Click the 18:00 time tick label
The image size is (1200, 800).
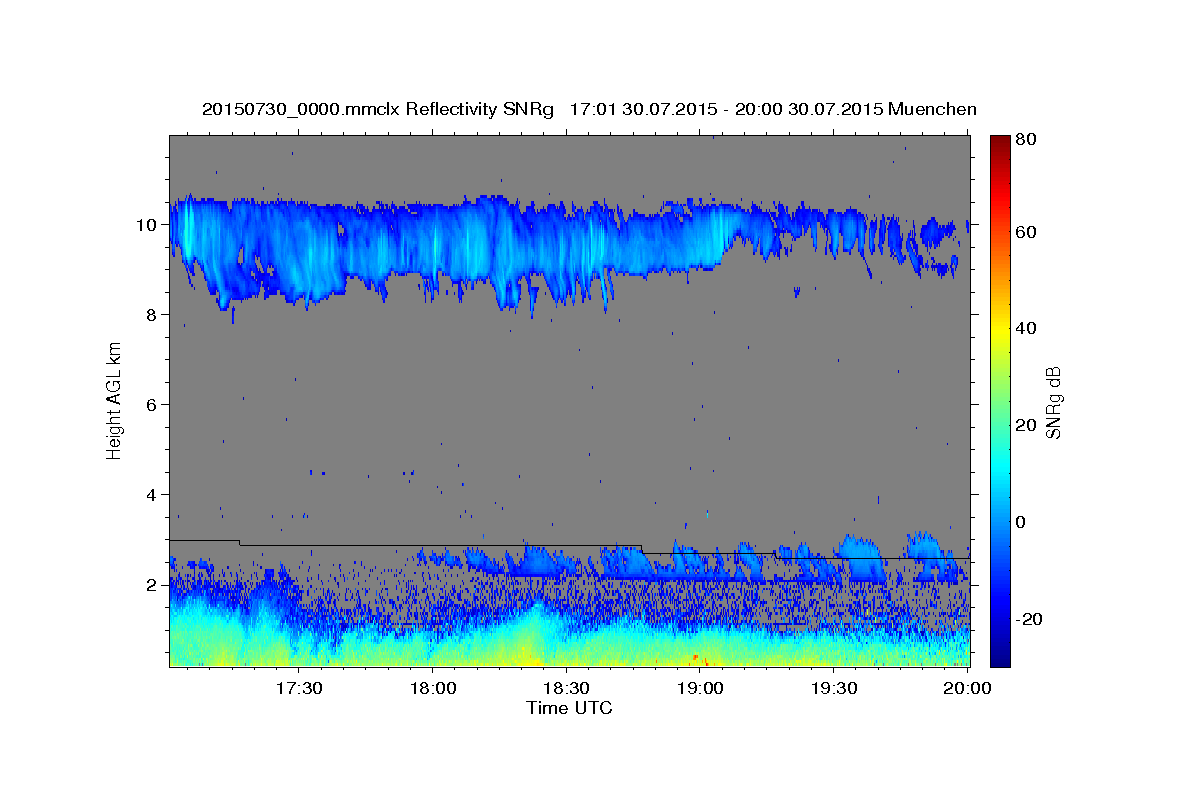pyautogui.click(x=433, y=688)
